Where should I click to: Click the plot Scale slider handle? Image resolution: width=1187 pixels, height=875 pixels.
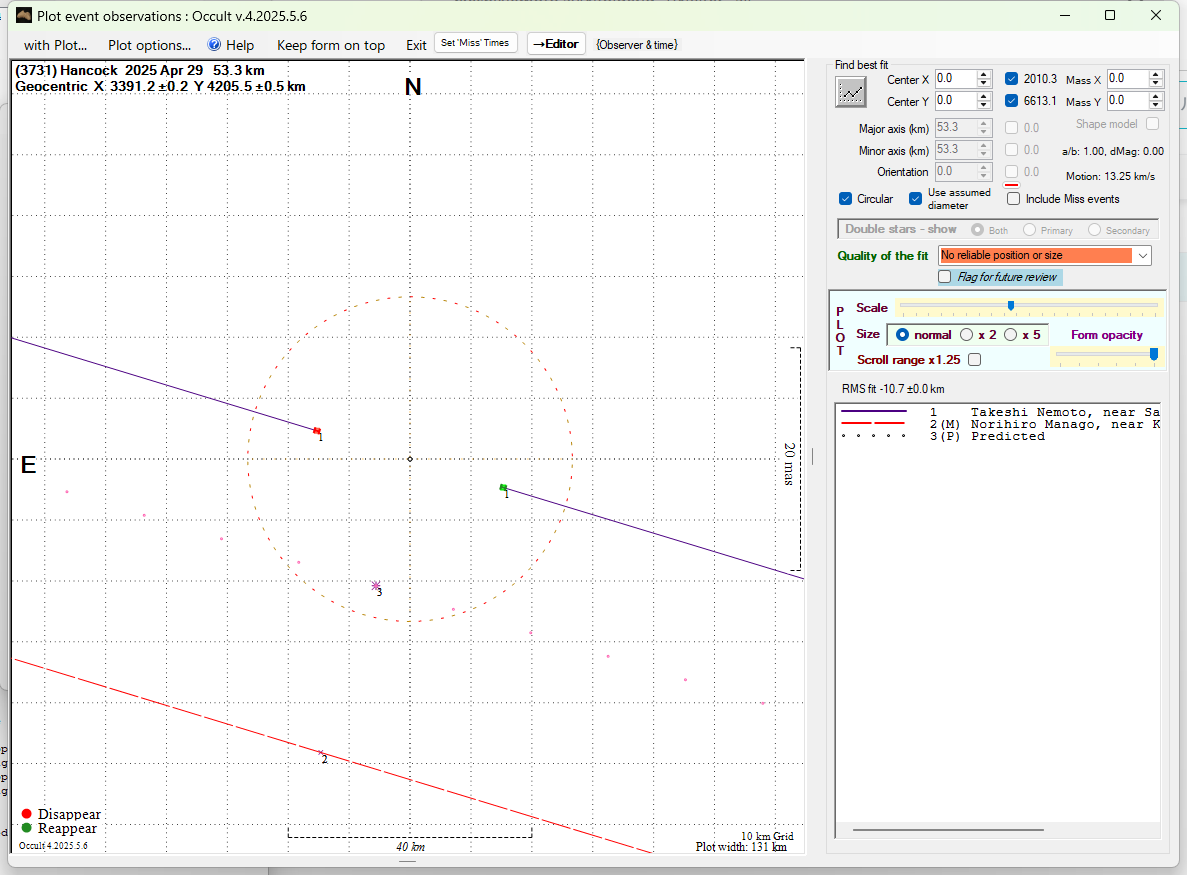coord(1011,306)
